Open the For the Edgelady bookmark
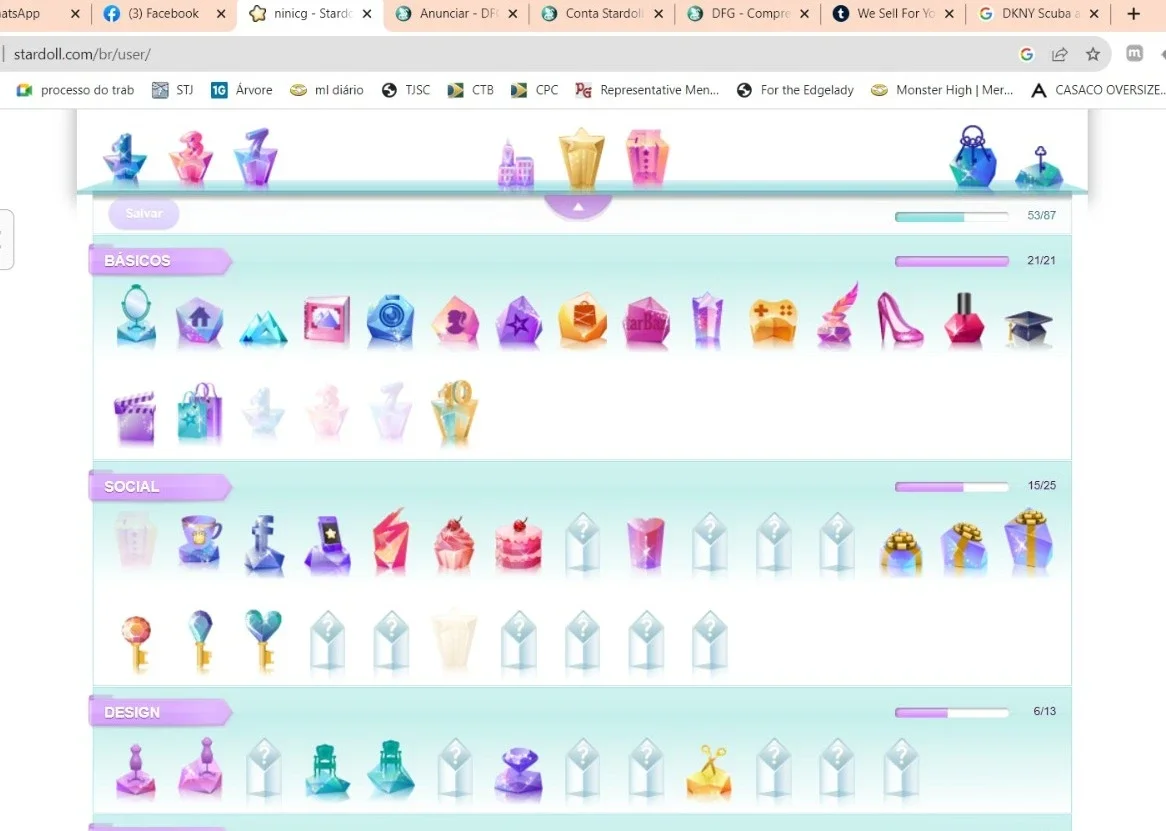 point(795,90)
